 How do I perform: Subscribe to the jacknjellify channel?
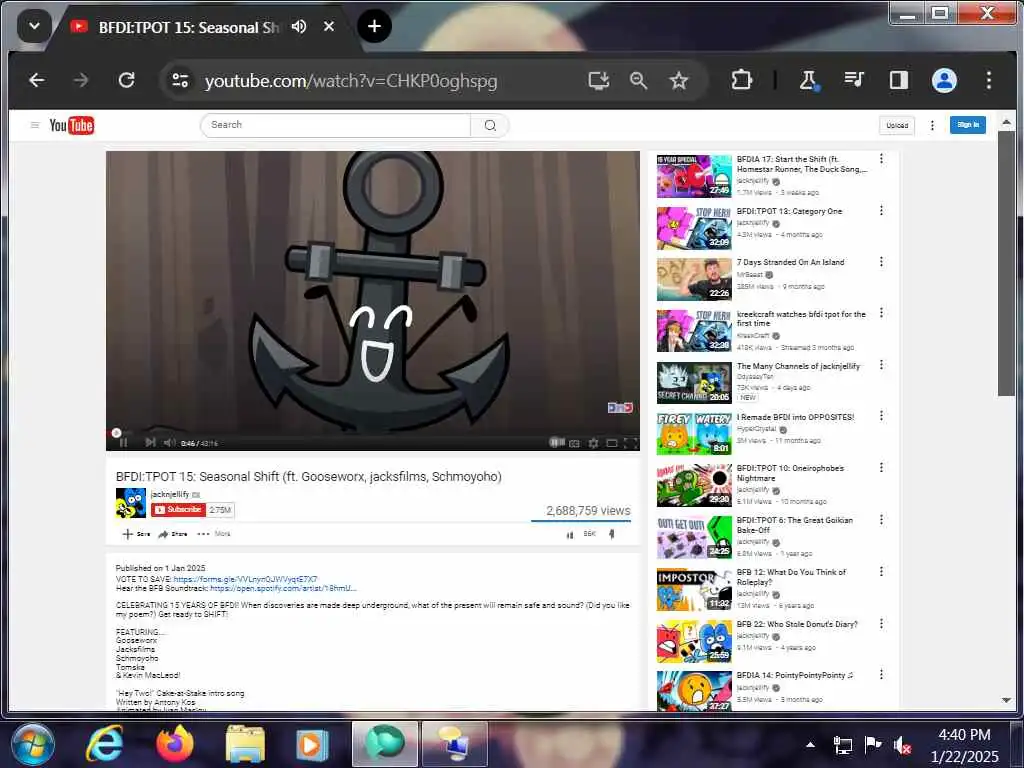(179, 510)
